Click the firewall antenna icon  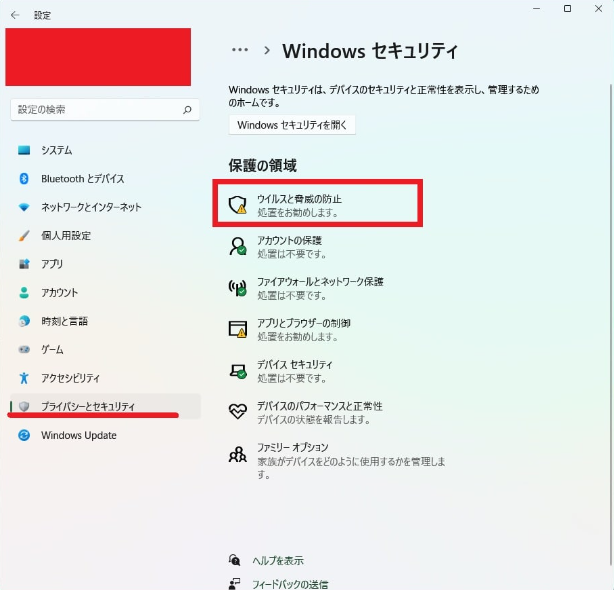pyautogui.click(x=238, y=288)
